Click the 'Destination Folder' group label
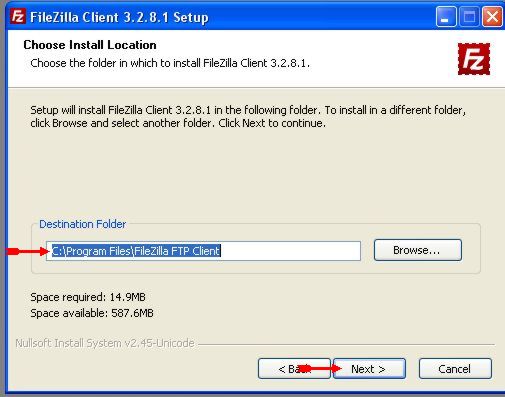505x397 pixels. pos(83,224)
